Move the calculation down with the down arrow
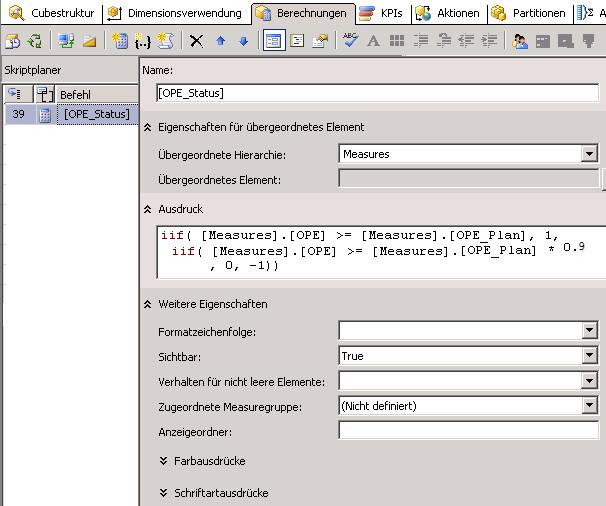The image size is (606, 506). pos(242,41)
